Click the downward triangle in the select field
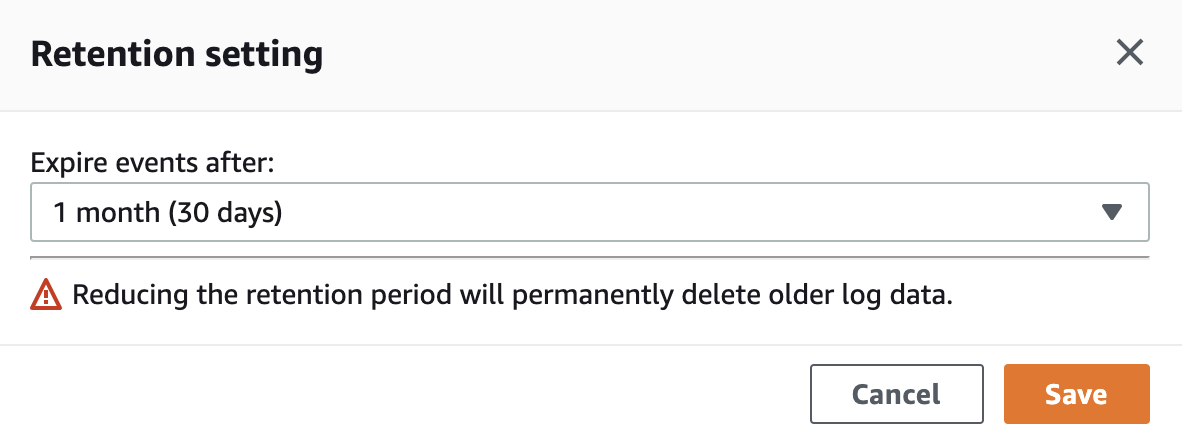The height and width of the screenshot is (440, 1182). [x=1112, y=212]
